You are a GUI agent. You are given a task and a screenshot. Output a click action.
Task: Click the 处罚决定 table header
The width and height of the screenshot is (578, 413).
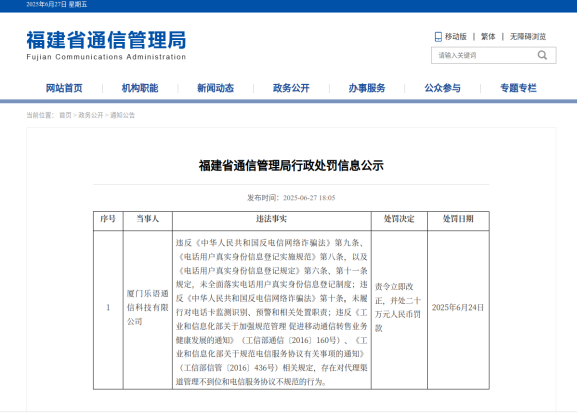pos(399,219)
